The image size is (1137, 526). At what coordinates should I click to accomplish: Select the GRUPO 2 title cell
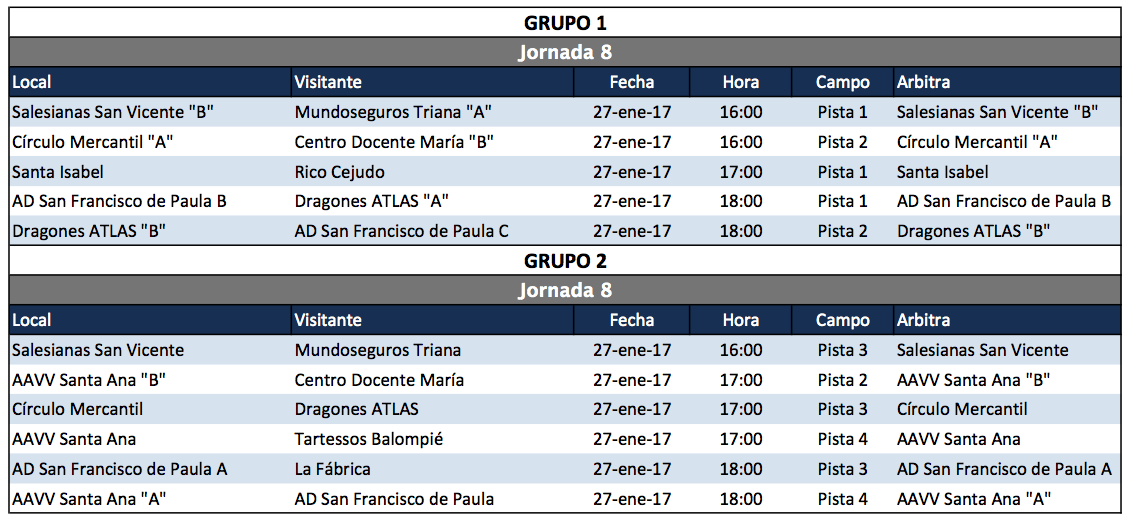point(565,261)
